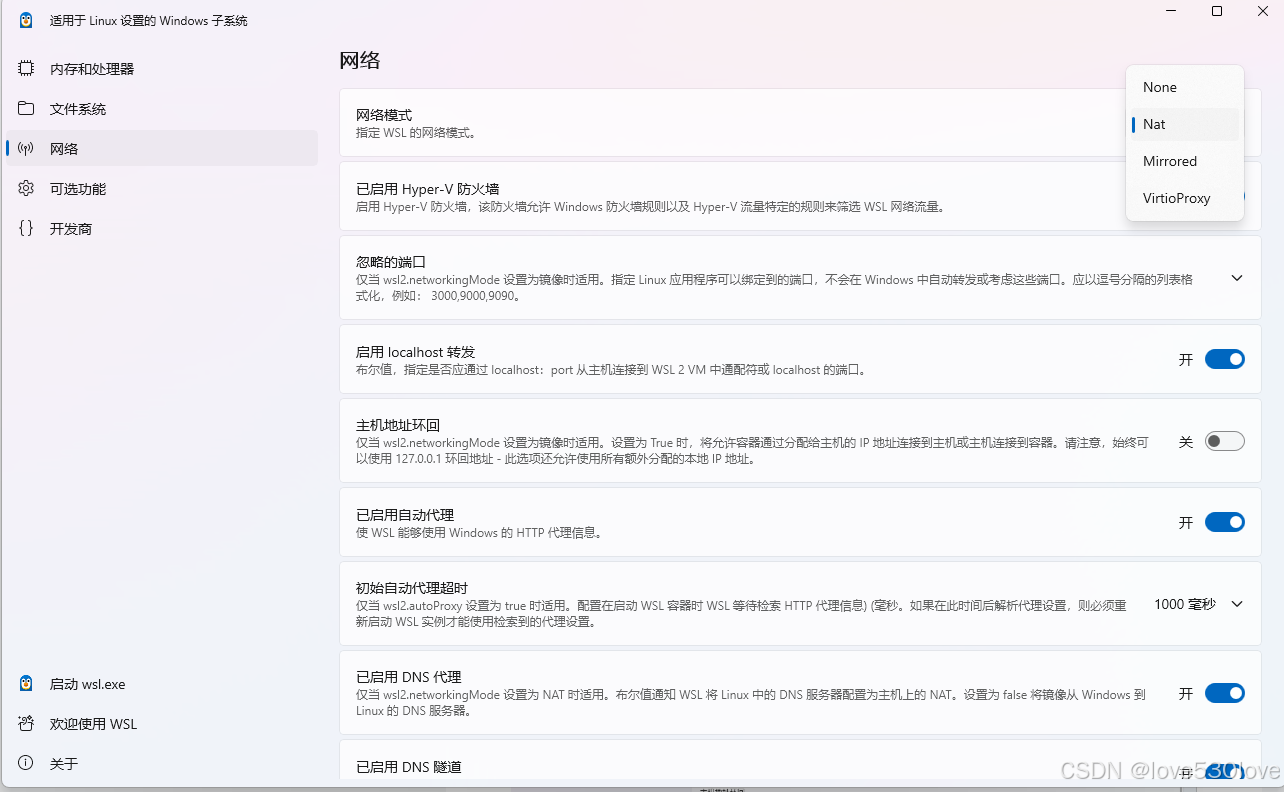Open 欢迎使用 WSL page
1284x792 pixels.
tap(162, 724)
